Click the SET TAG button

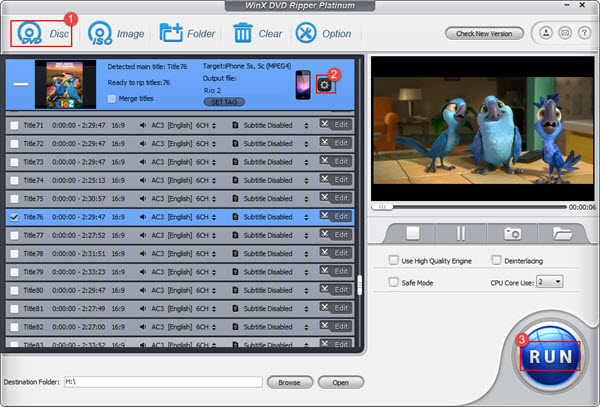click(x=224, y=102)
